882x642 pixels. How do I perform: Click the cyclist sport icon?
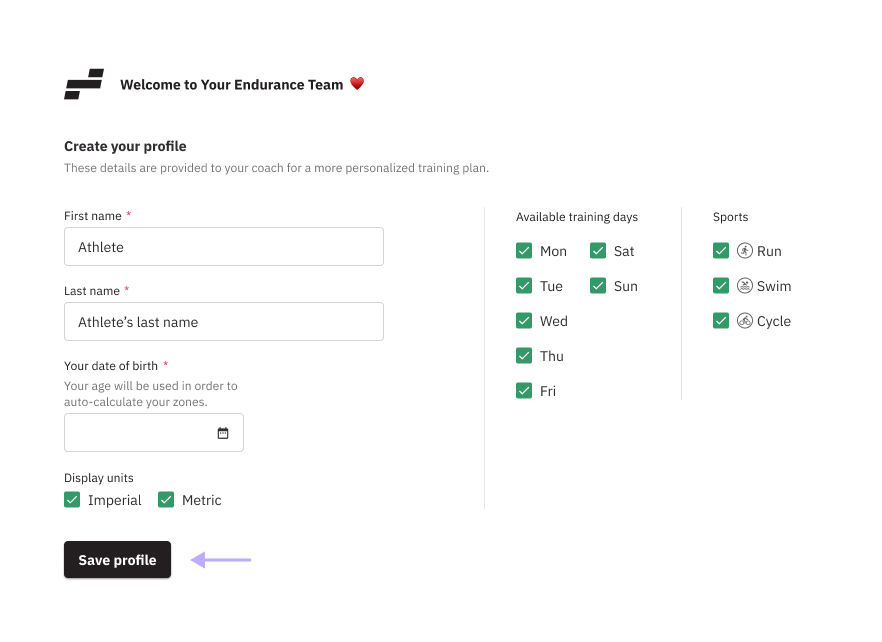(x=745, y=321)
